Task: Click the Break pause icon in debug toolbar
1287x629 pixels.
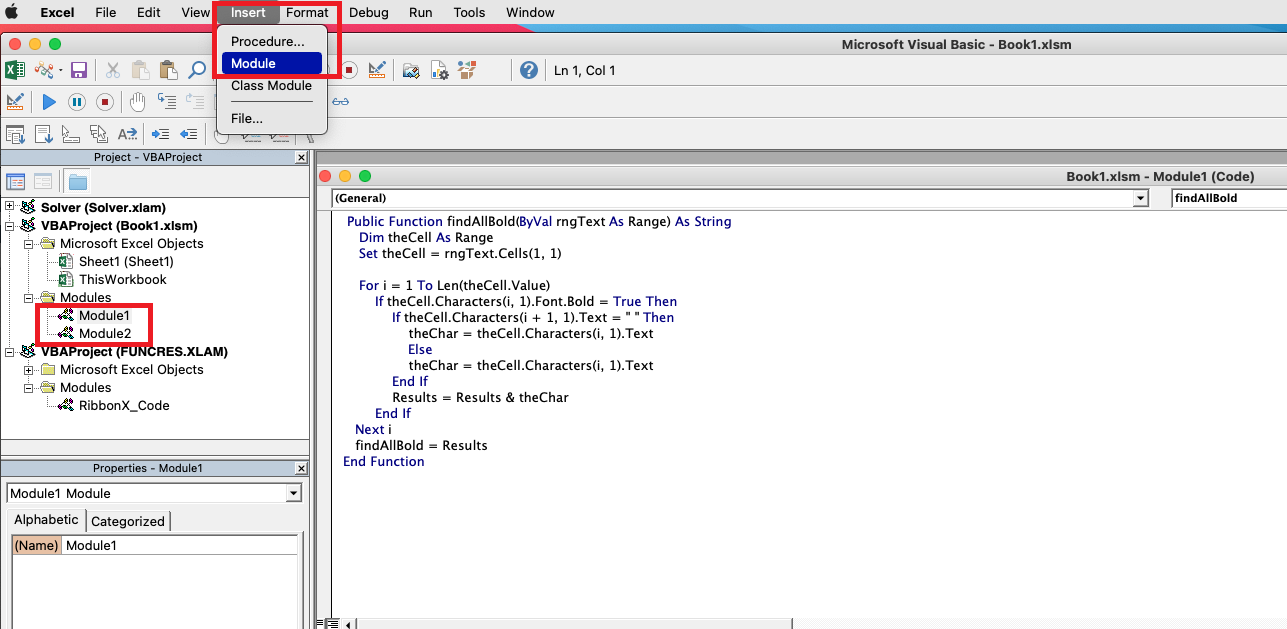Action: click(x=77, y=102)
